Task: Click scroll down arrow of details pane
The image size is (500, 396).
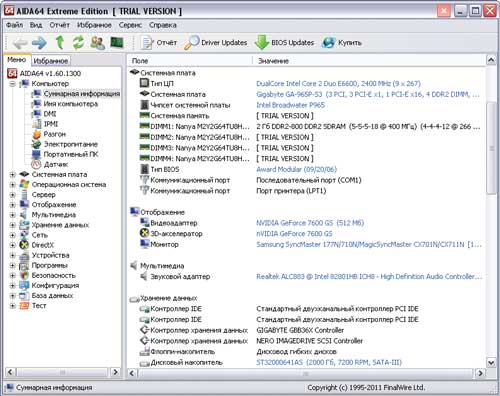Action: tap(491, 362)
